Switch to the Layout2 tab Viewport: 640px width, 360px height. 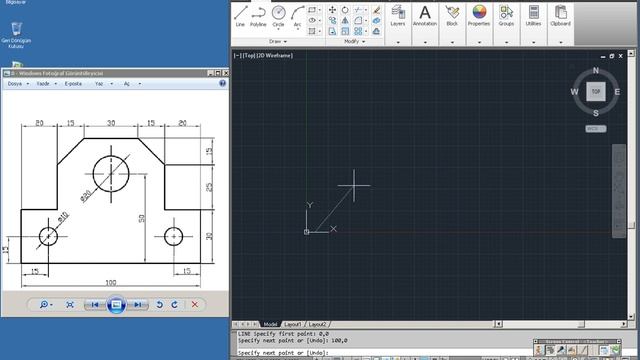point(317,324)
